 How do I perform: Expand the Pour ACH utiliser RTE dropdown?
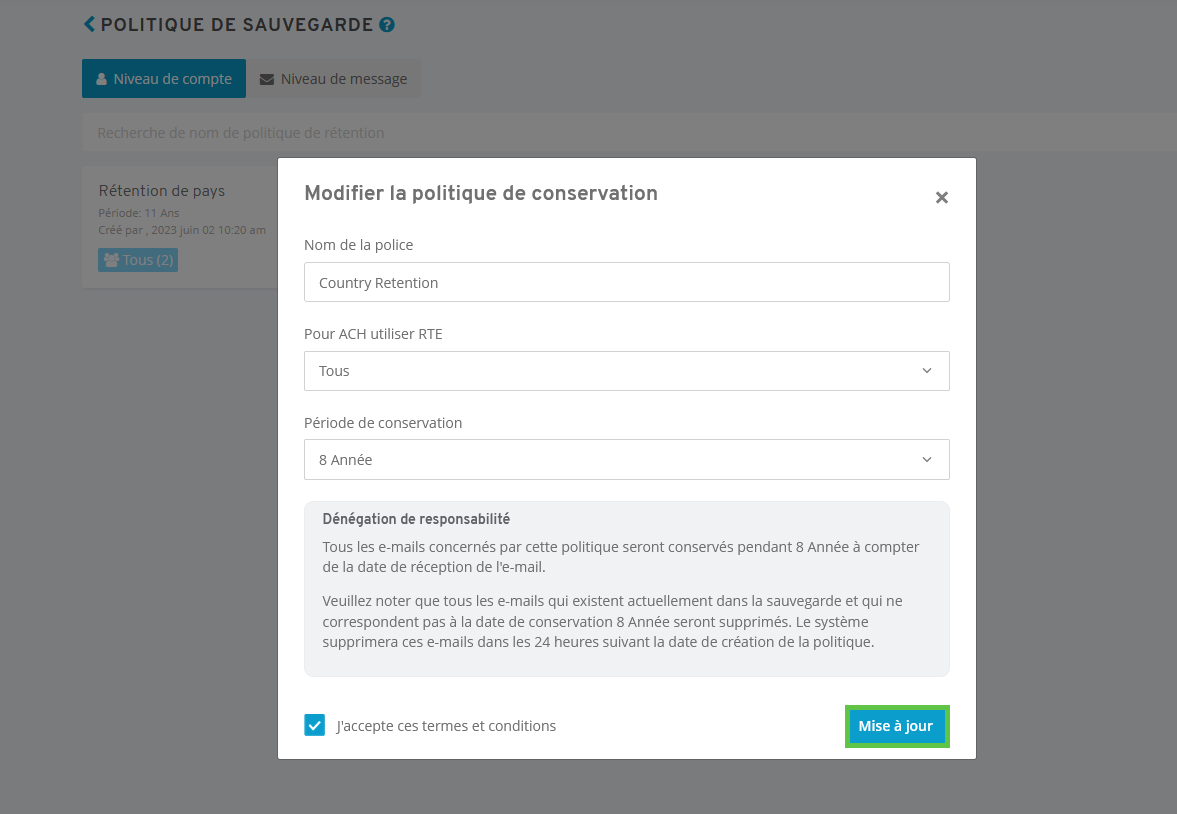click(x=627, y=371)
